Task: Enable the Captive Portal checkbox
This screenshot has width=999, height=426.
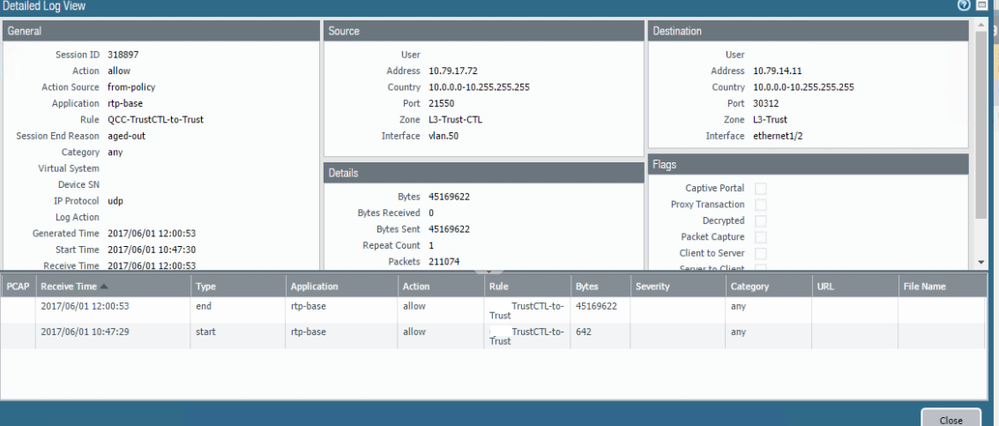Action: click(x=761, y=188)
